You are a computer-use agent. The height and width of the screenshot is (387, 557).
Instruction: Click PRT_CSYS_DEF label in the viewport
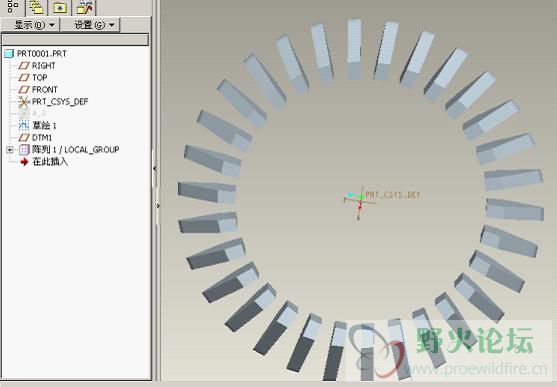coord(393,195)
